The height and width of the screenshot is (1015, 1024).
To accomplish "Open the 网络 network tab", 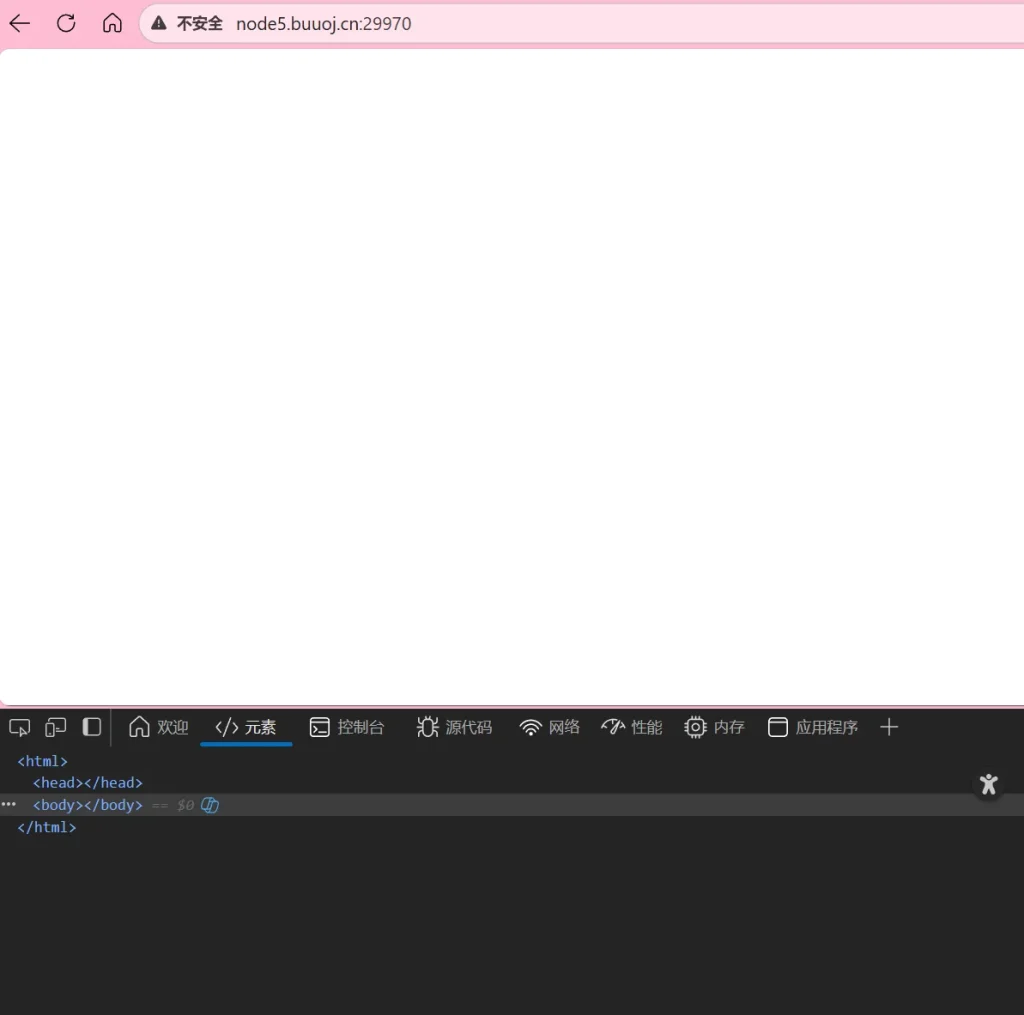I will point(550,727).
